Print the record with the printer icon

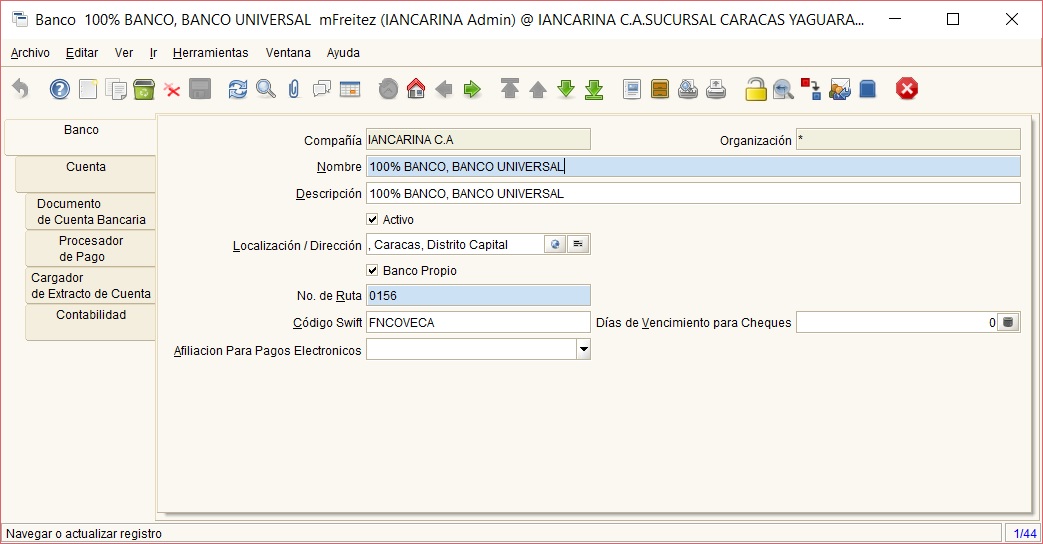pos(716,88)
